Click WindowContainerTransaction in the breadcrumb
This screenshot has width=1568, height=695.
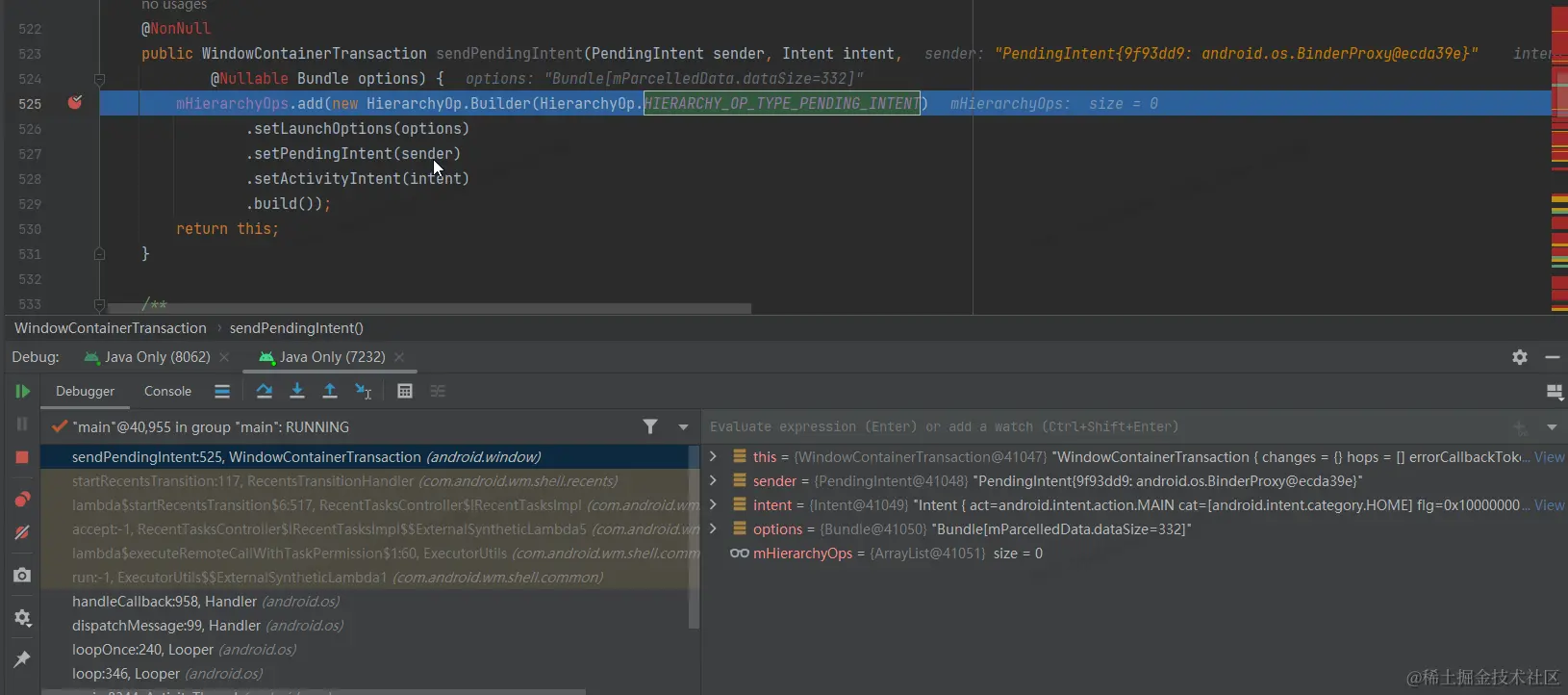(111, 328)
